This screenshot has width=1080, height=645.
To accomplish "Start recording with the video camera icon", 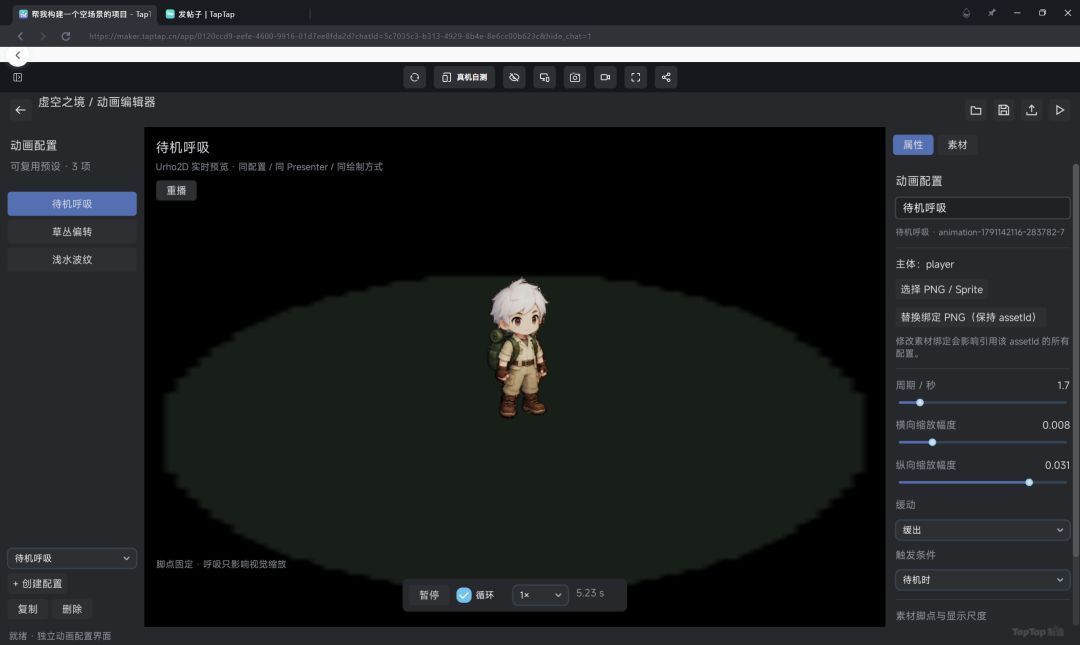I will pos(605,77).
